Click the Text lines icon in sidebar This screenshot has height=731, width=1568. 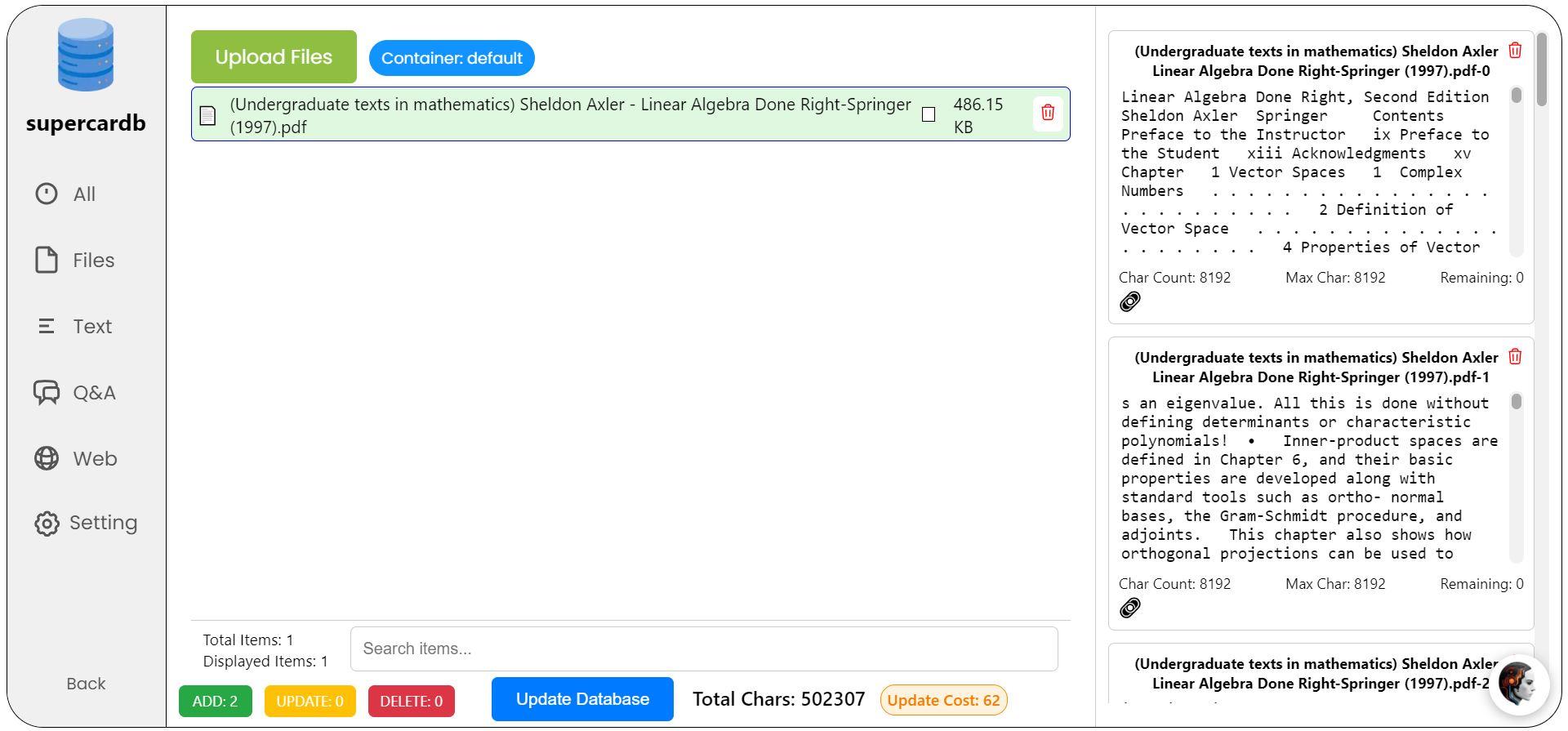coord(47,326)
